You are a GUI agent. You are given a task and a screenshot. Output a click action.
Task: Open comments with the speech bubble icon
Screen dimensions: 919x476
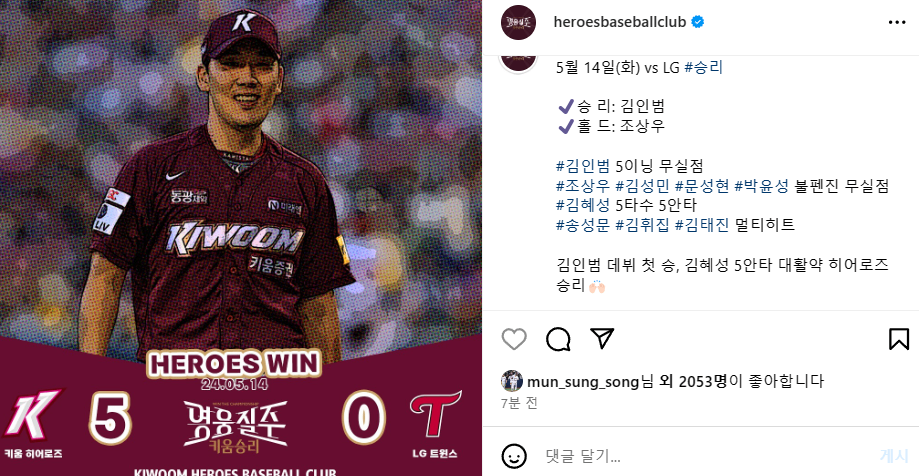click(558, 339)
